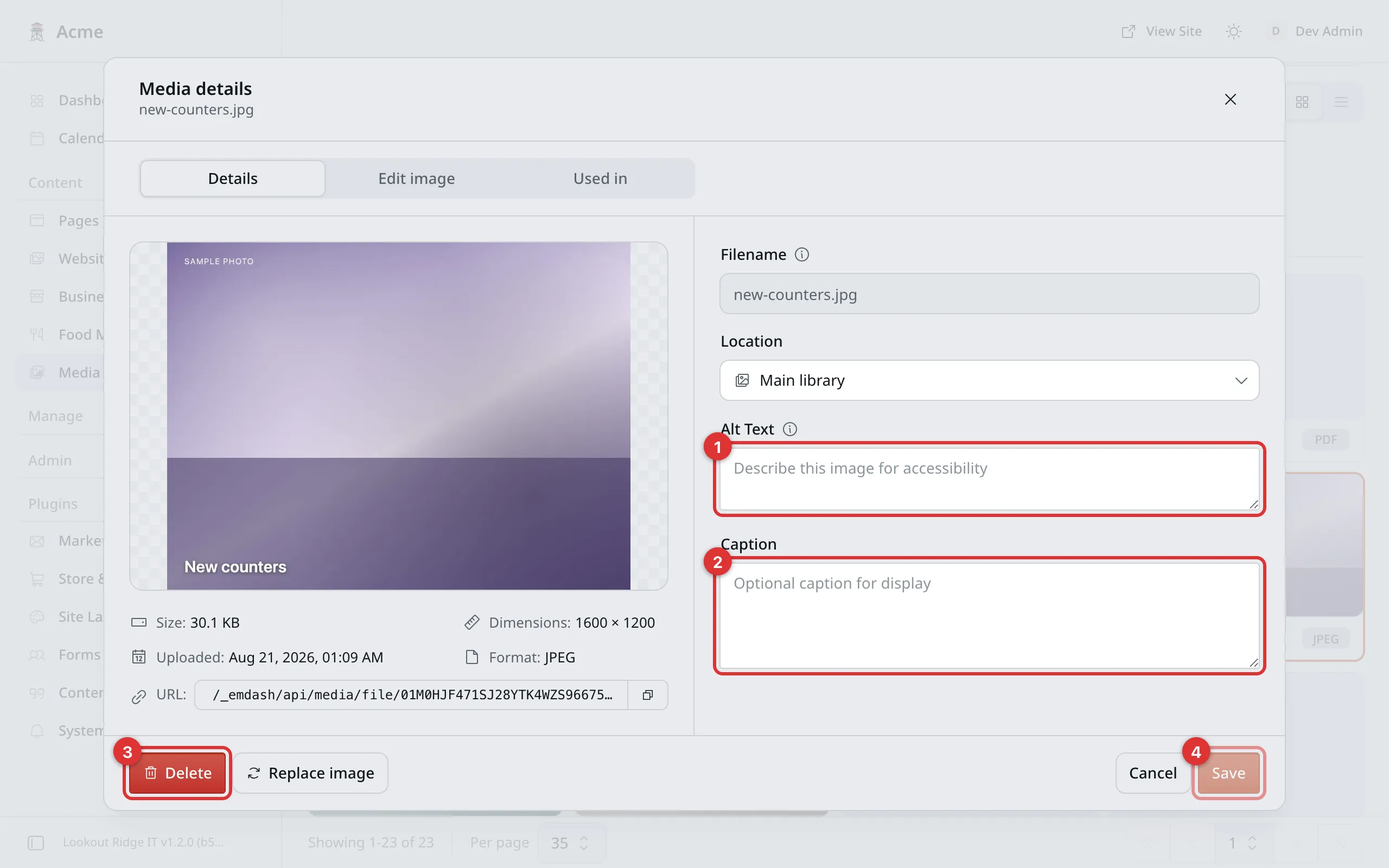Click the media URL field
1389x868 pixels.
tap(411, 694)
